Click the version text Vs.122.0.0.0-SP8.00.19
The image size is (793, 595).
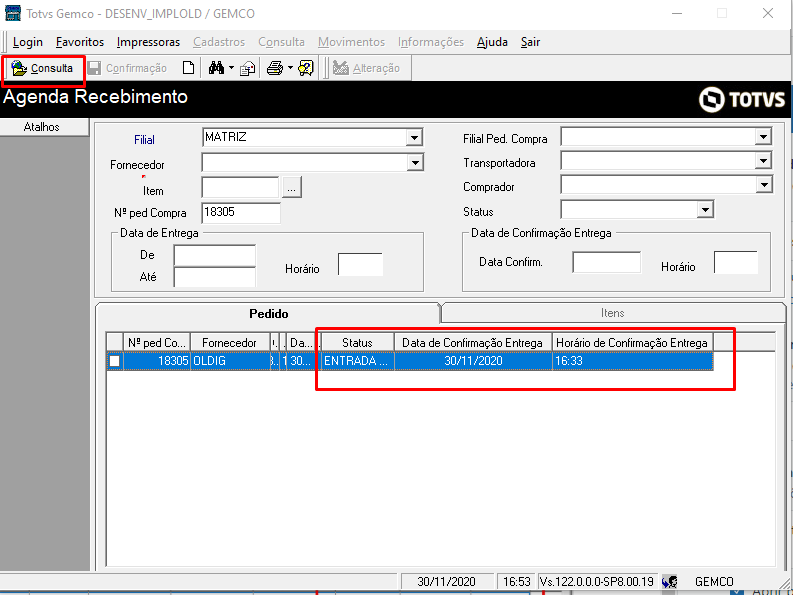tap(597, 581)
